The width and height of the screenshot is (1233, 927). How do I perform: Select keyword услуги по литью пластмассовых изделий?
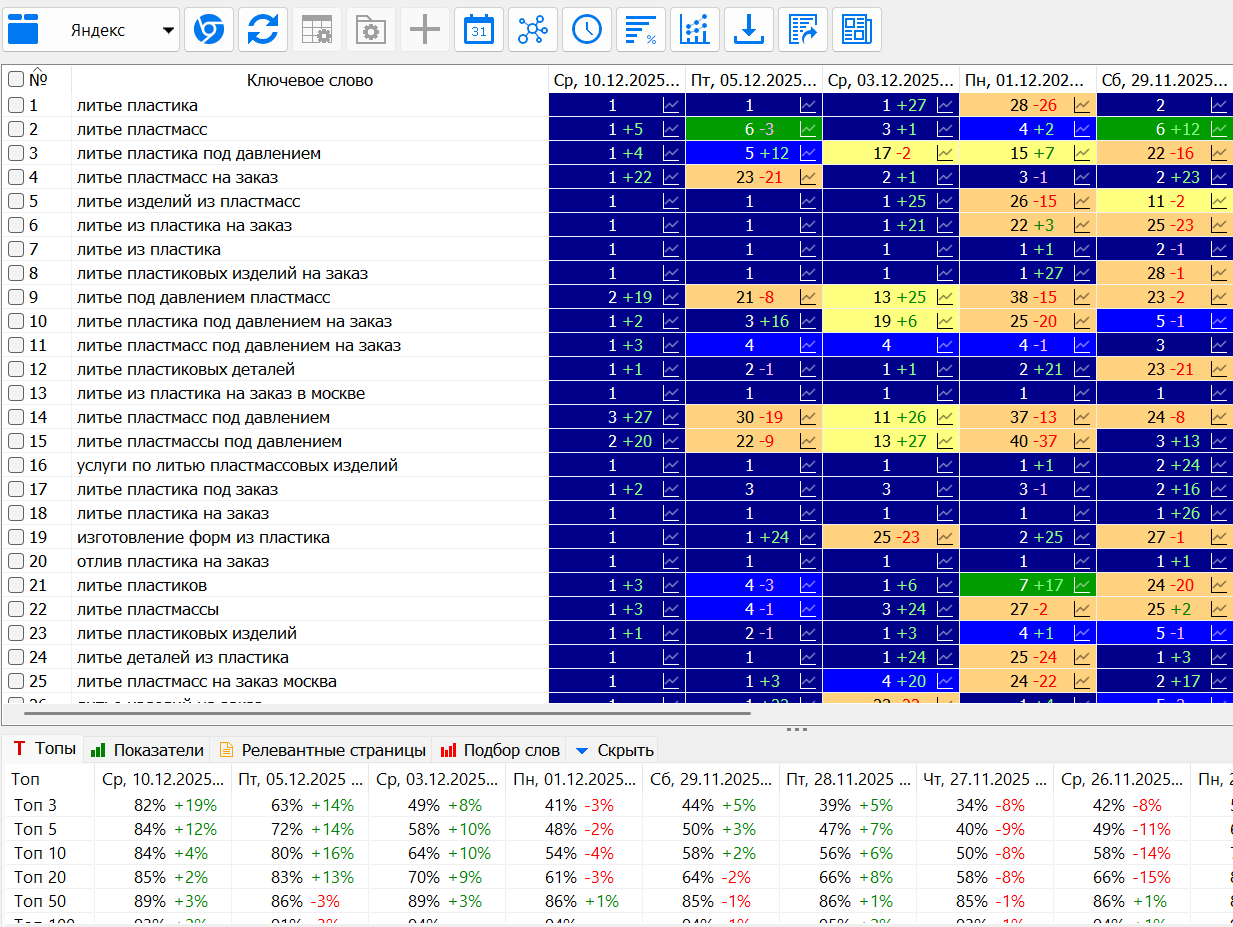tap(237, 465)
